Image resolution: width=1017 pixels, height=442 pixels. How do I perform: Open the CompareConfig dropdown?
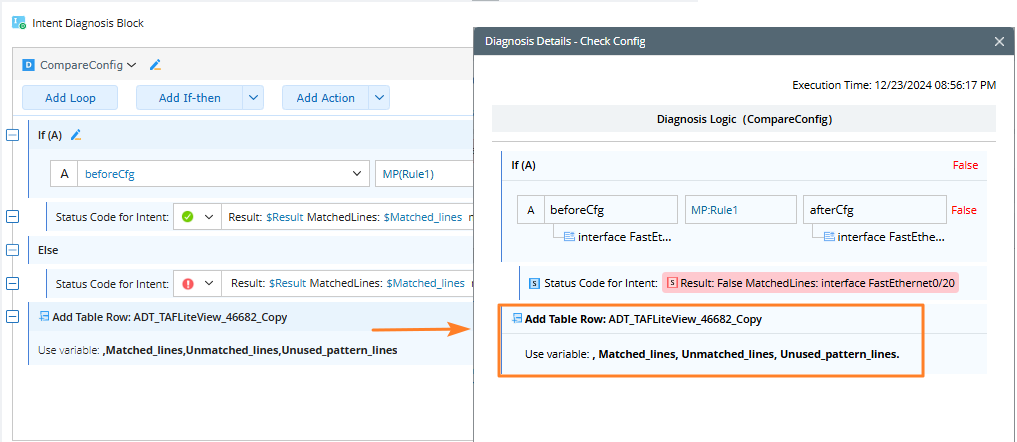click(x=132, y=65)
